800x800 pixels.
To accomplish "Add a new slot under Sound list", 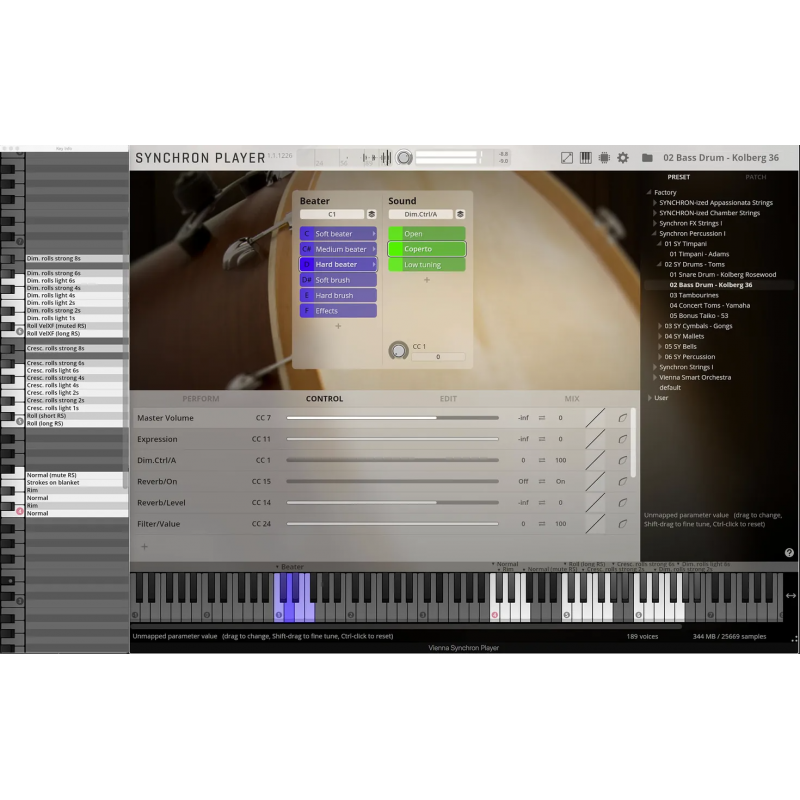I will [x=427, y=280].
